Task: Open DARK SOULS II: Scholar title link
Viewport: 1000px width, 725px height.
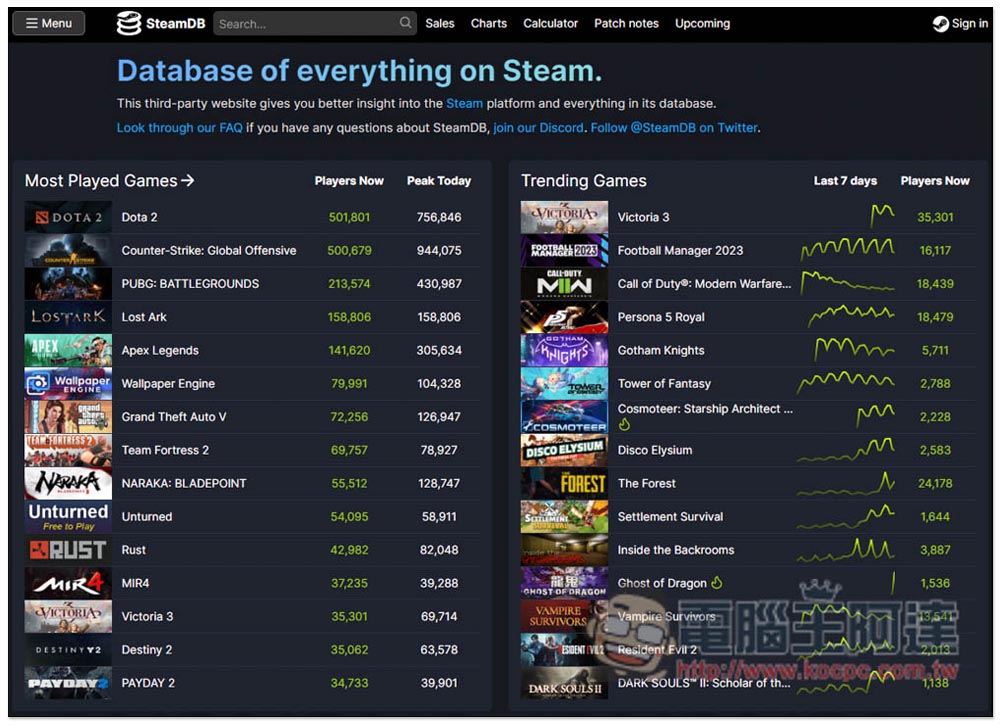Action: 704,683
